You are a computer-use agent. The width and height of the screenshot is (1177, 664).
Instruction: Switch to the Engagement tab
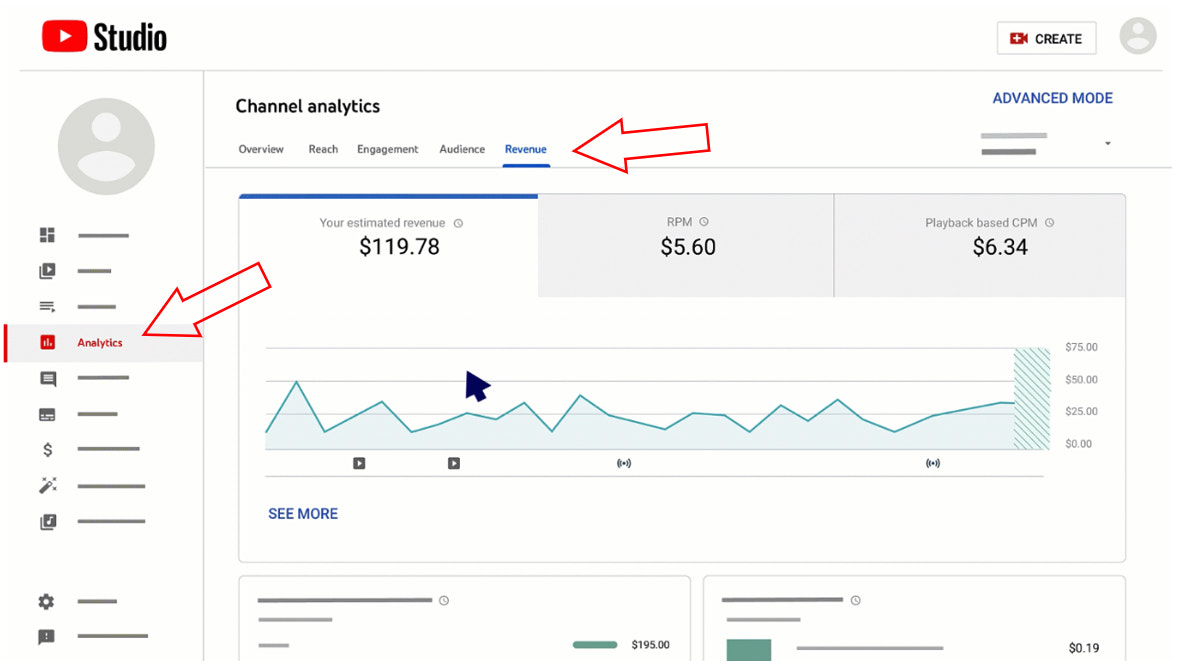point(387,150)
